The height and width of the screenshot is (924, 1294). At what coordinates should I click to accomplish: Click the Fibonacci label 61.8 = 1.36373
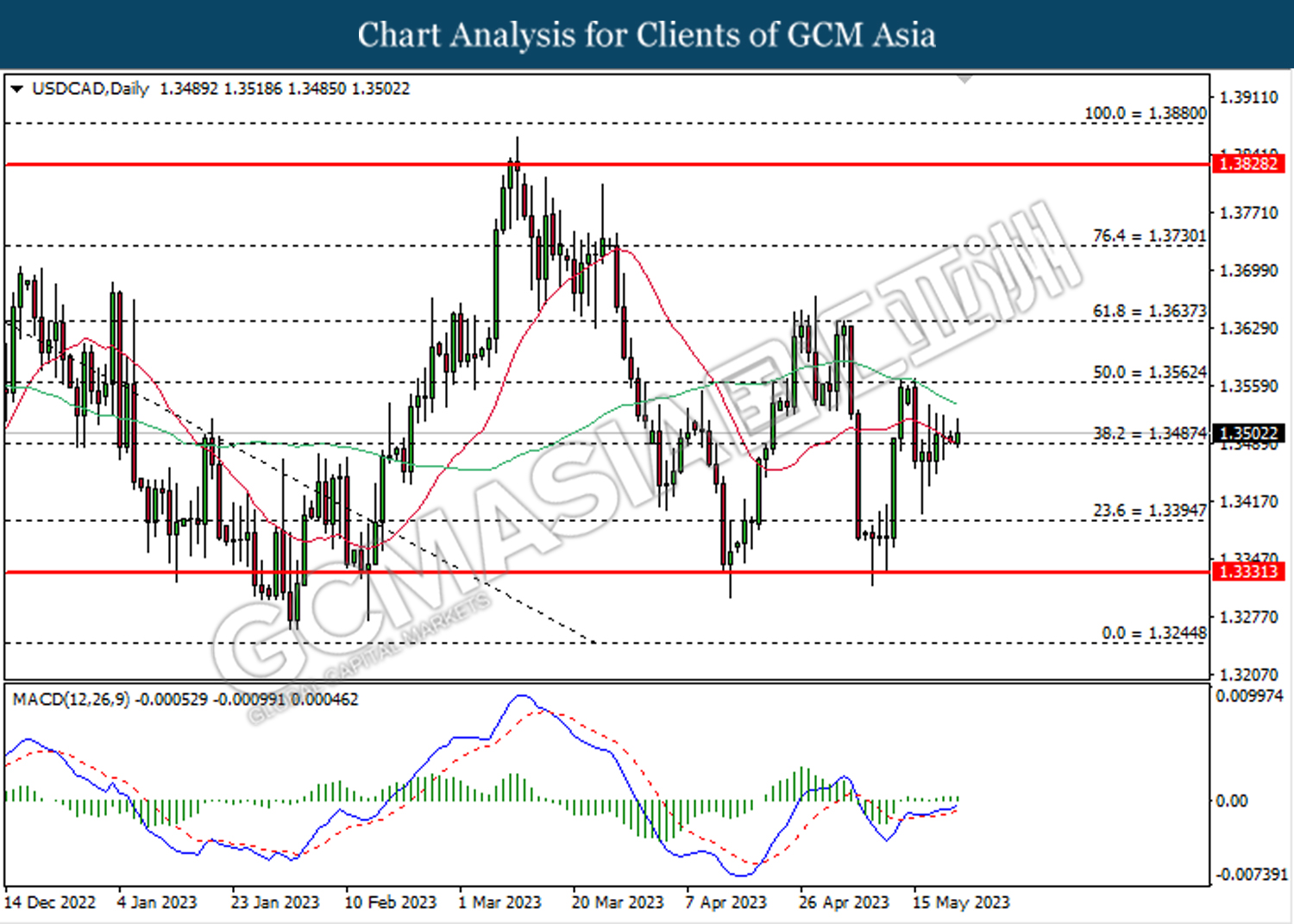pos(1150,311)
